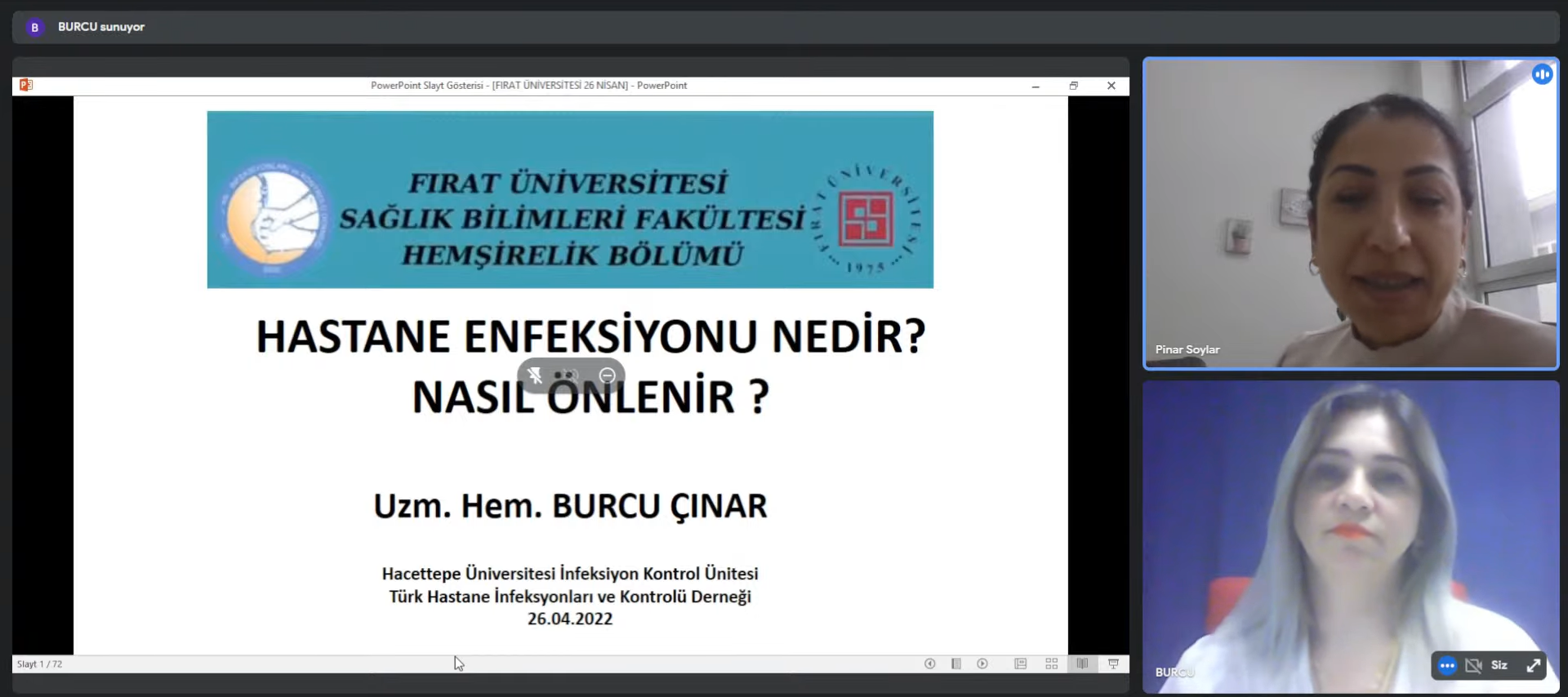Open the slide menu icon between the arrows
Viewport: 1568px width, 697px height.
point(955,664)
